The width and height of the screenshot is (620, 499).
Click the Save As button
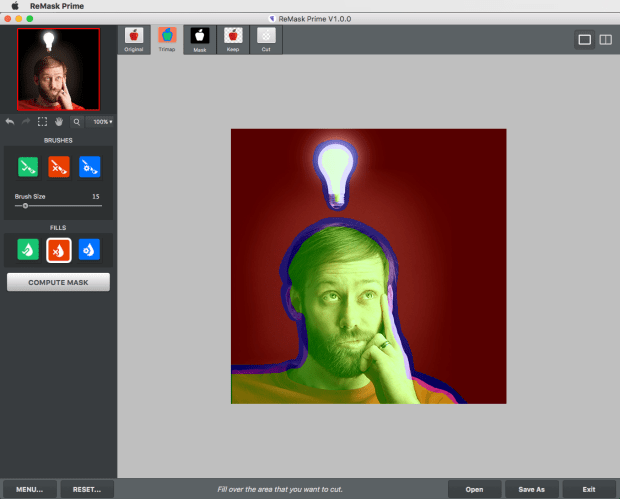[531, 490]
